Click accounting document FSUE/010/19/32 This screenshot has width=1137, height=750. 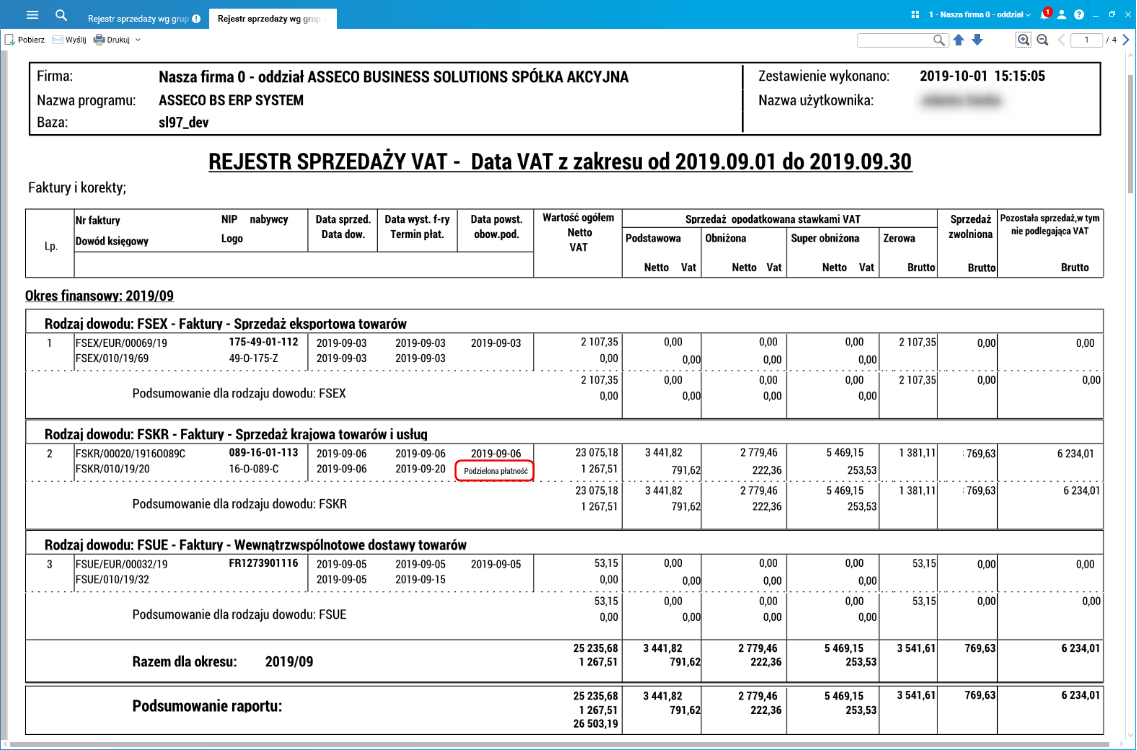pos(112,580)
